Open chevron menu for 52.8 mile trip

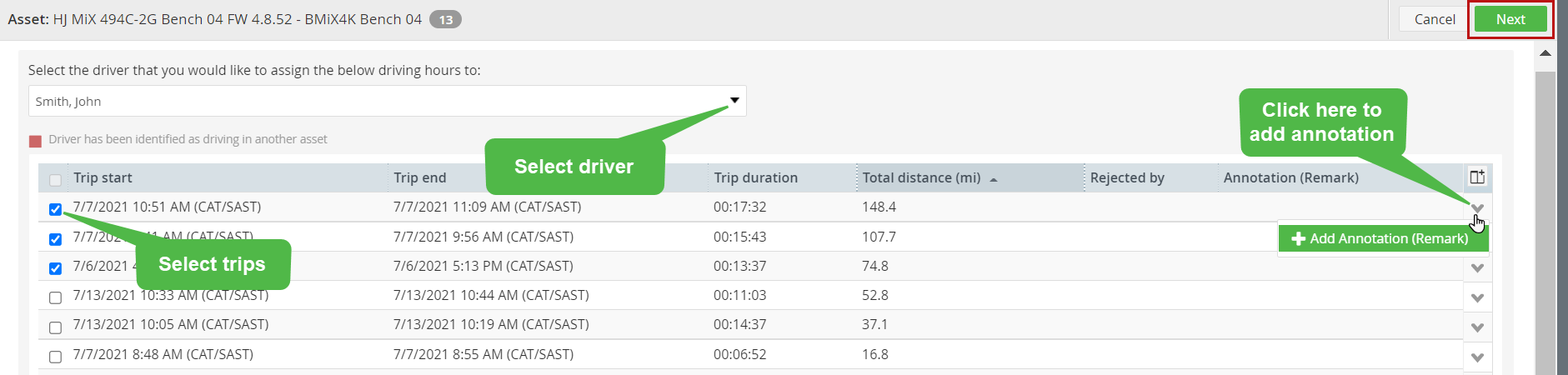(x=1477, y=297)
